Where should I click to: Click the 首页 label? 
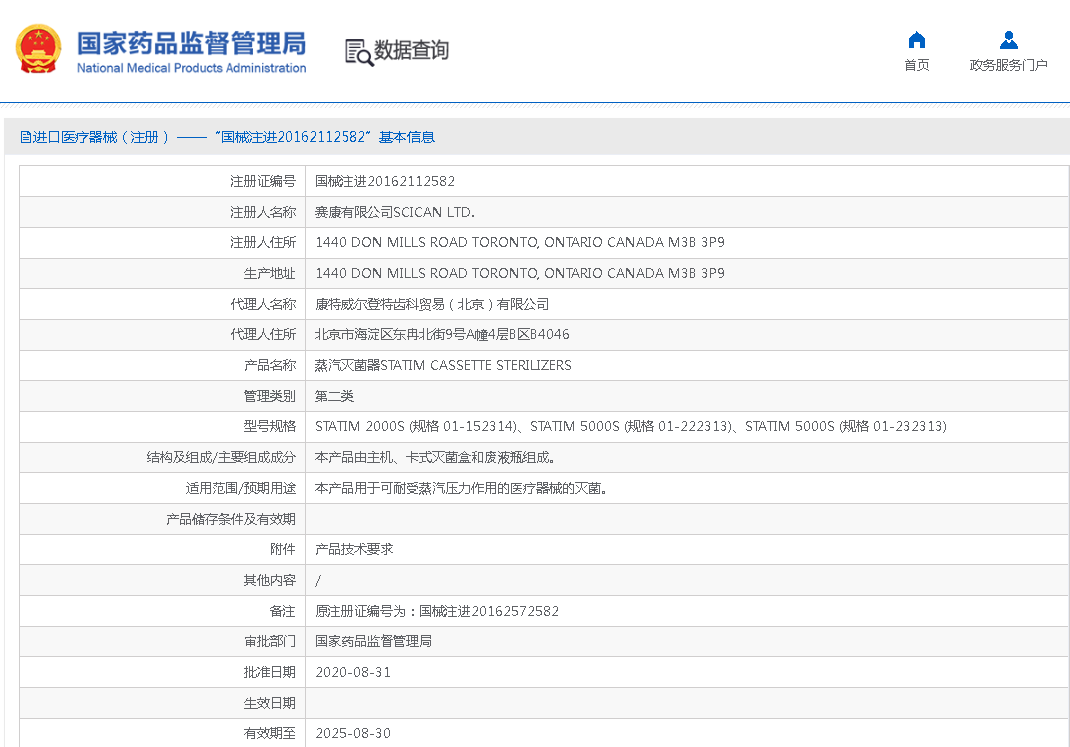tap(916, 65)
